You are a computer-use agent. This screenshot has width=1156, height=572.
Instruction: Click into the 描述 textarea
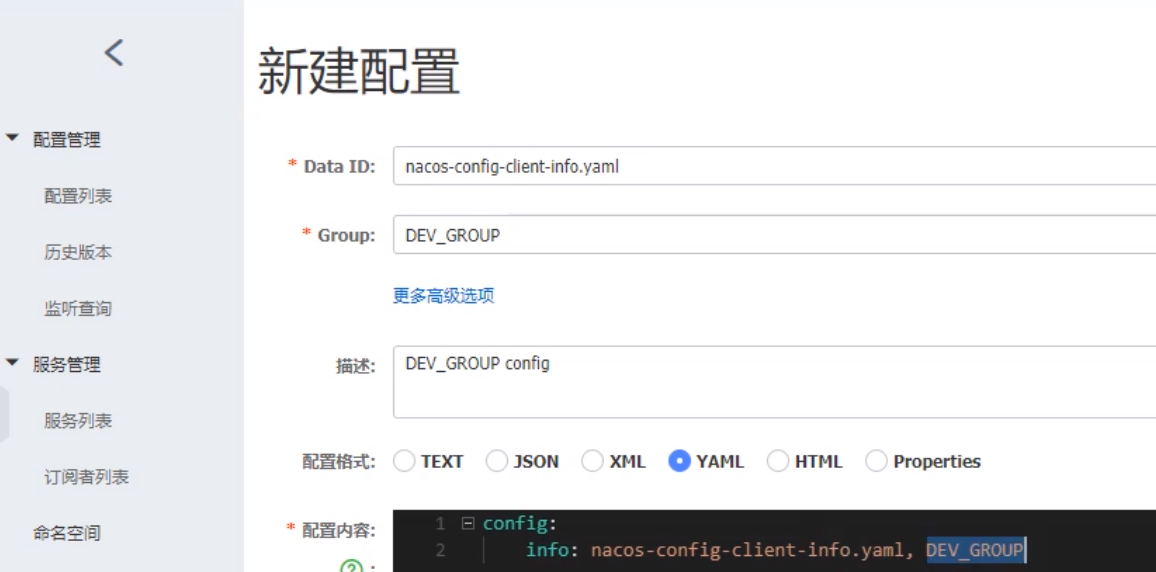(774, 382)
